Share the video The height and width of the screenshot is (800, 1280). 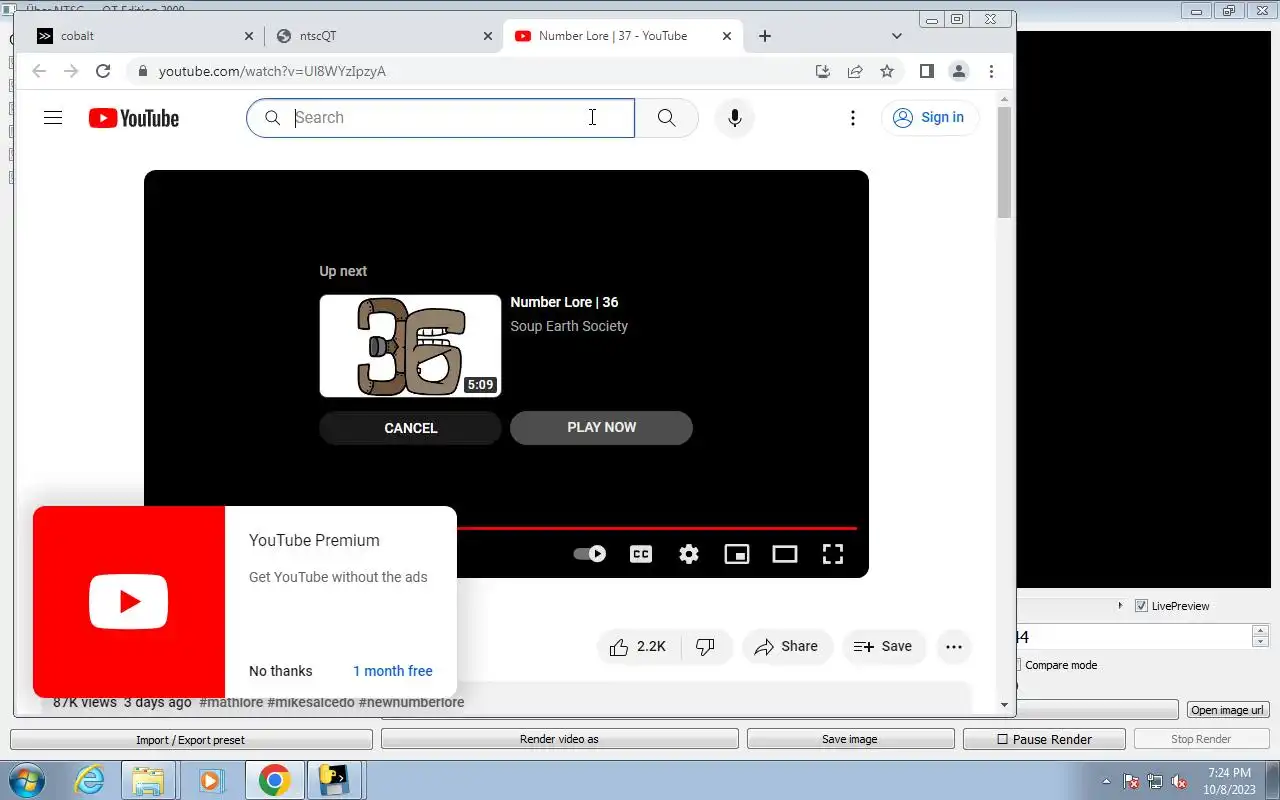pos(786,647)
